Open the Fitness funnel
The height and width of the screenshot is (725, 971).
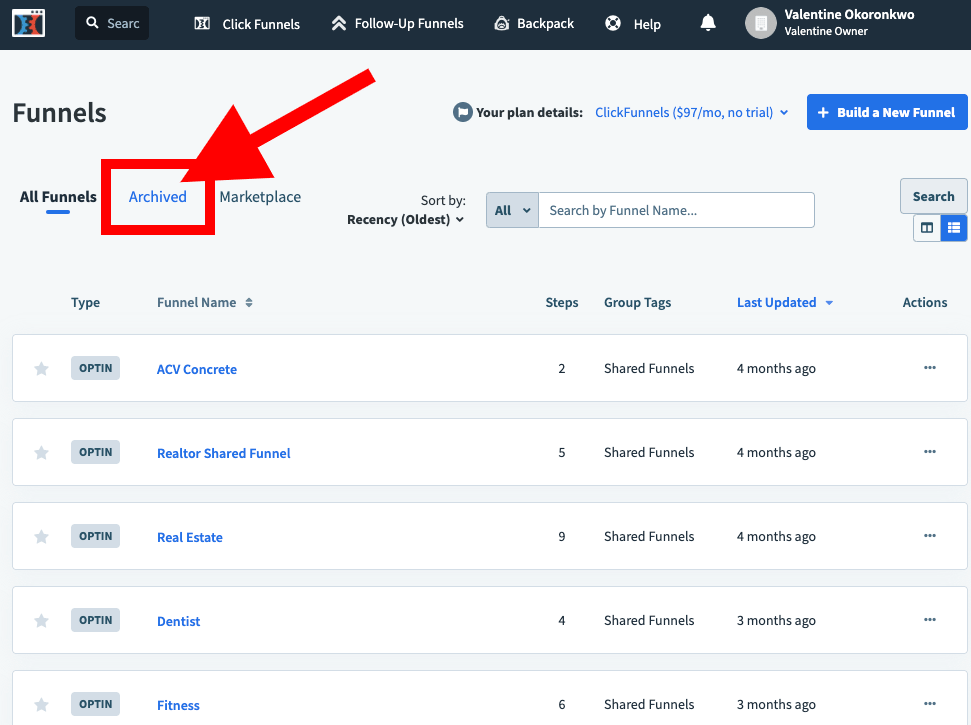[x=178, y=706]
